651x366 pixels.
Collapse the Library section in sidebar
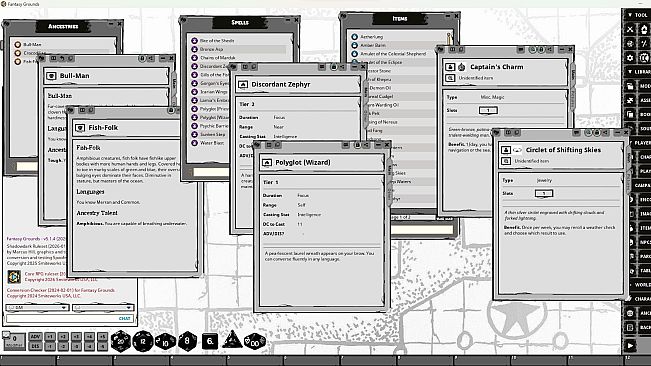pos(638,72)
